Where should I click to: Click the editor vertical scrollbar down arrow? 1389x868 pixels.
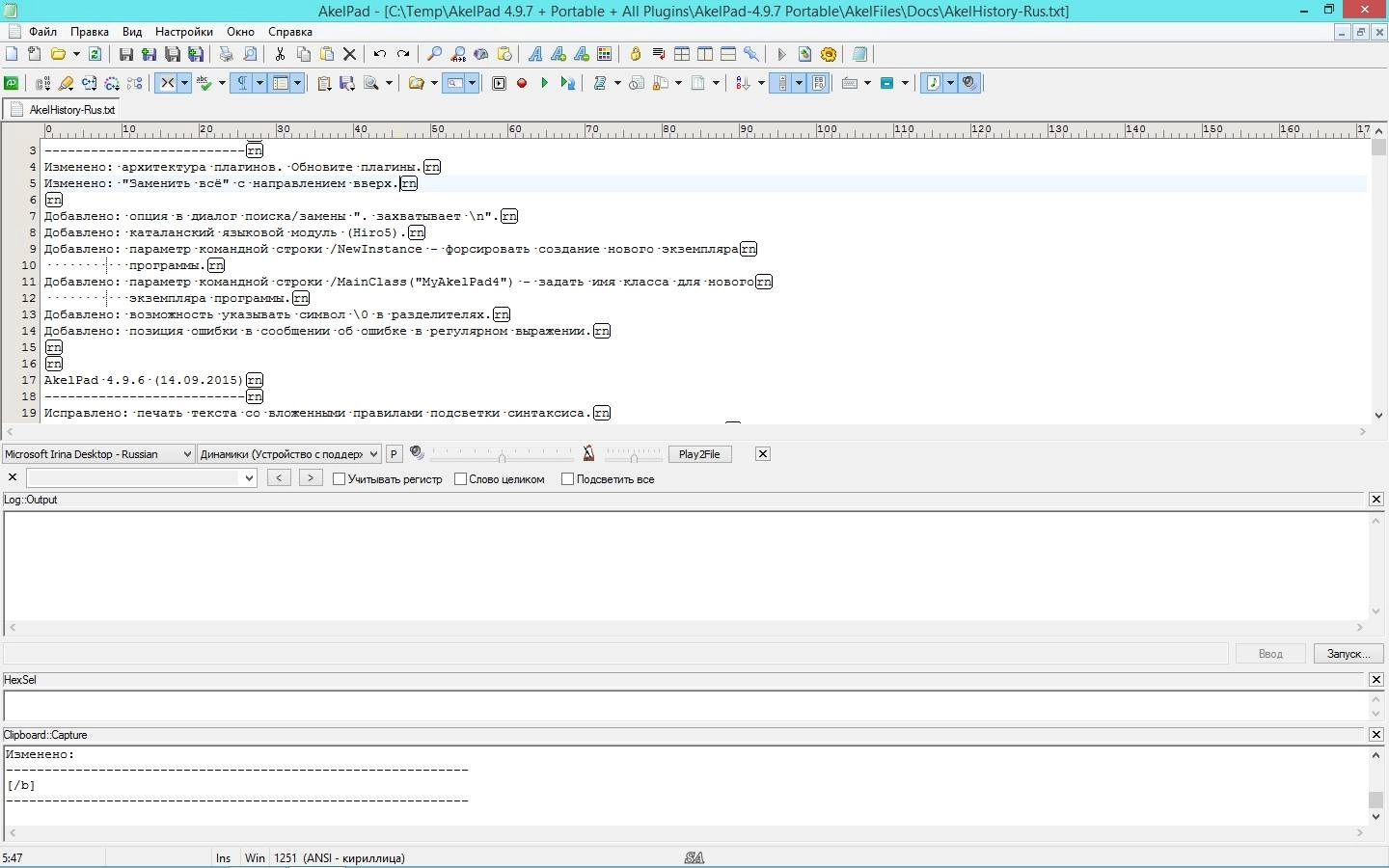tap(1378, 416)
